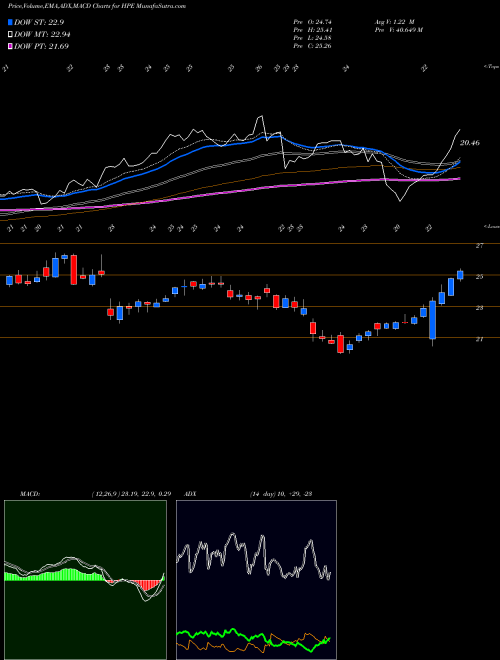Click the 'Pre V: 40.649 M' value
This screenshot has width=500, height=660.
398,30
